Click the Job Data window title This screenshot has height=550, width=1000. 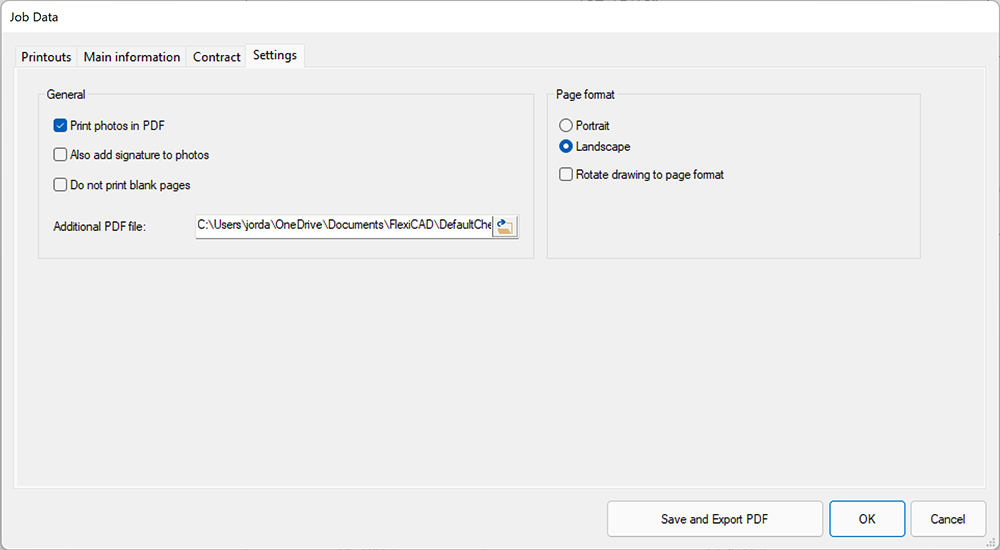tap(34, 17)
